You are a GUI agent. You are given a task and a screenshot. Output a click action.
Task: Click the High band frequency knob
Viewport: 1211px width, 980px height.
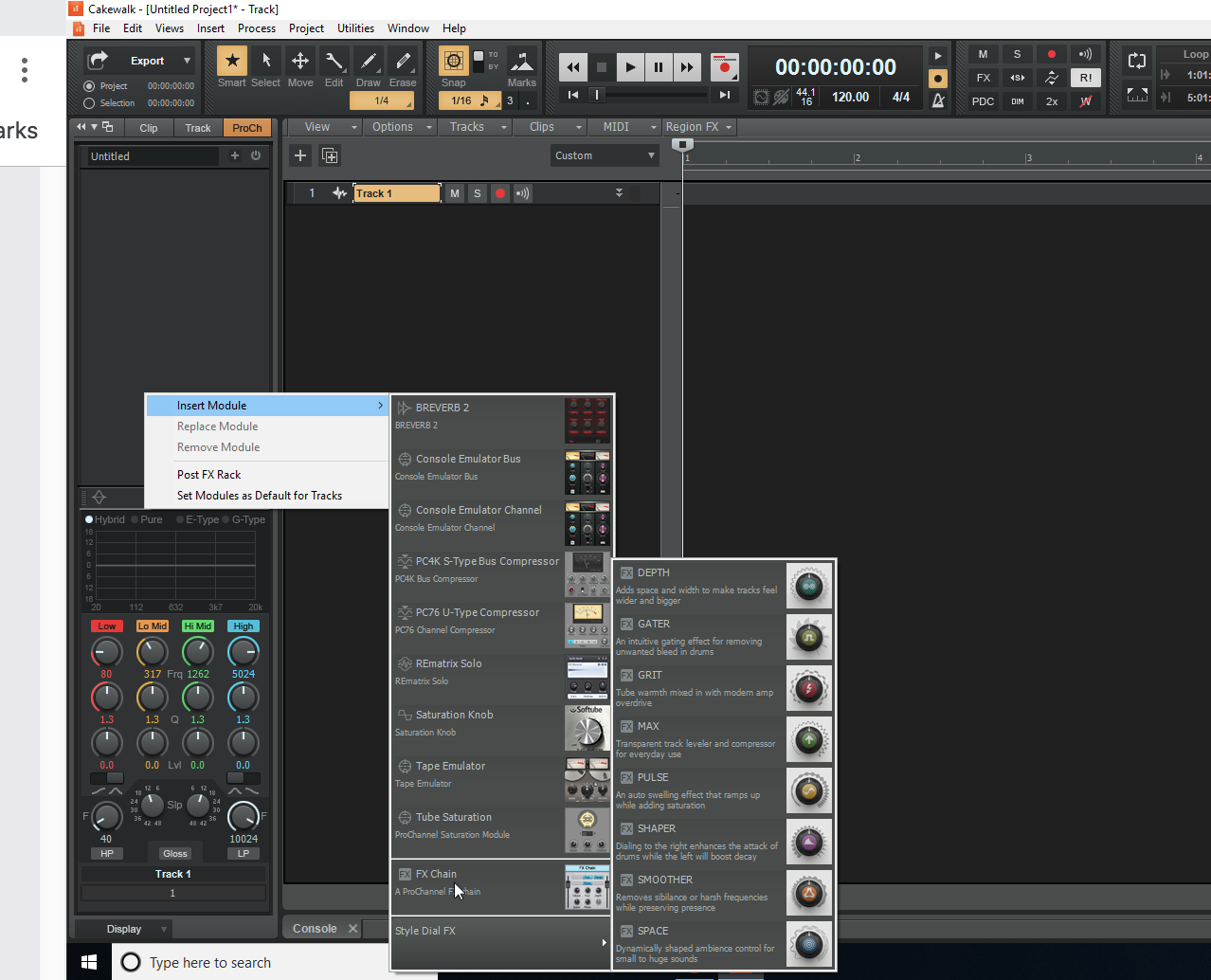tap(244, 652)
